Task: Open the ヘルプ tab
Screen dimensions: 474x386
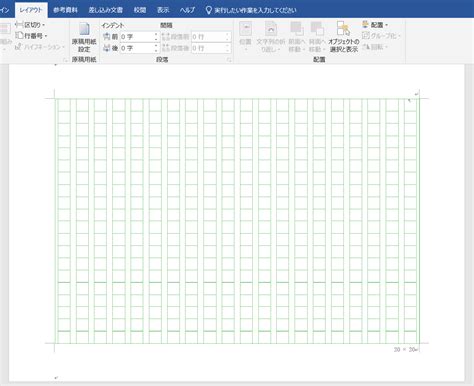Action: coord(187,10)
